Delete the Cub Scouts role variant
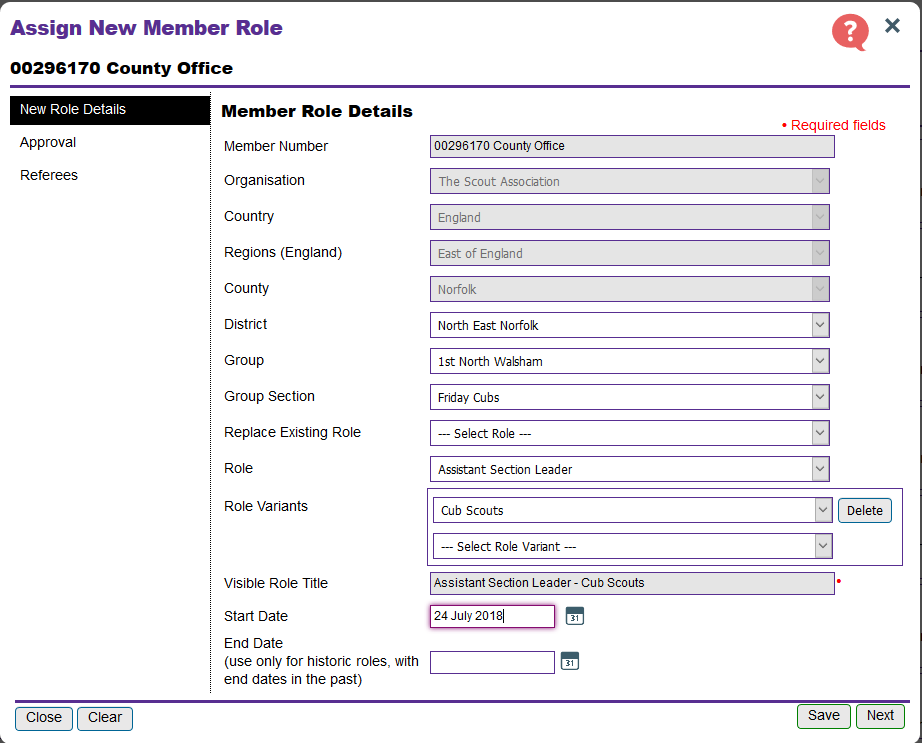This screenshot has width=922, height=743. click(x=864, y=510)
